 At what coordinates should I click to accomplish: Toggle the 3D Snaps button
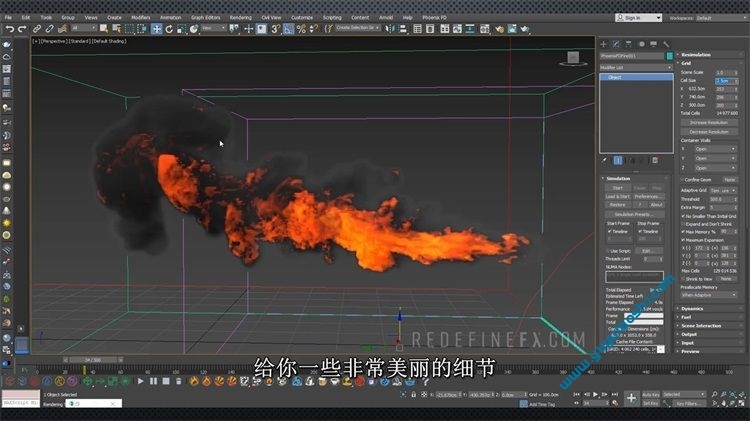pos(276,29)
